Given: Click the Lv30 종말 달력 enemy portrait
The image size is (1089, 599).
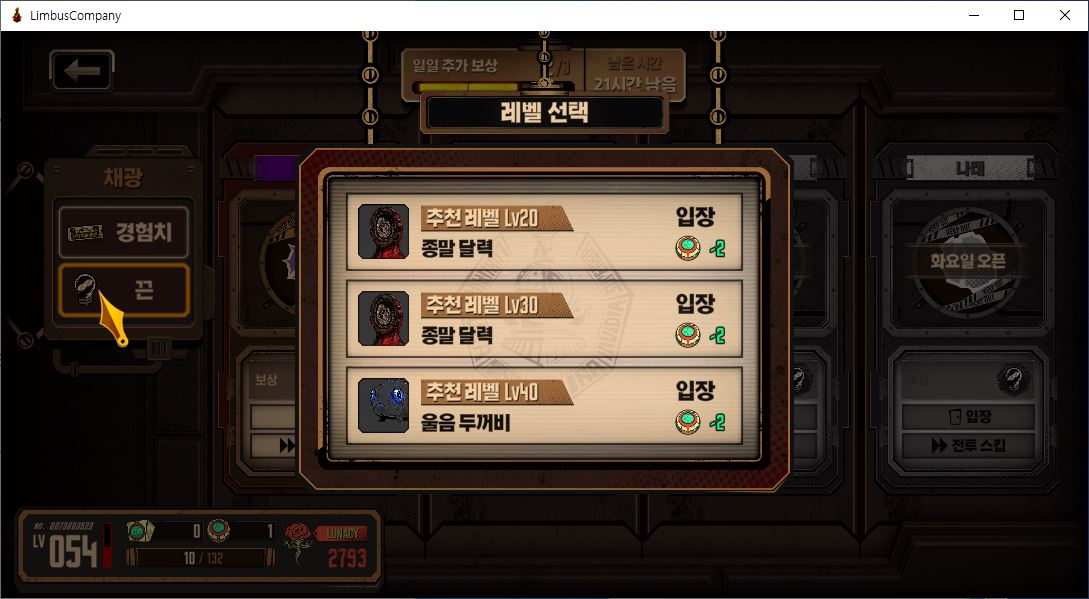Looking at the screenshot, I should pyautogui.click(x=383, y=318).
